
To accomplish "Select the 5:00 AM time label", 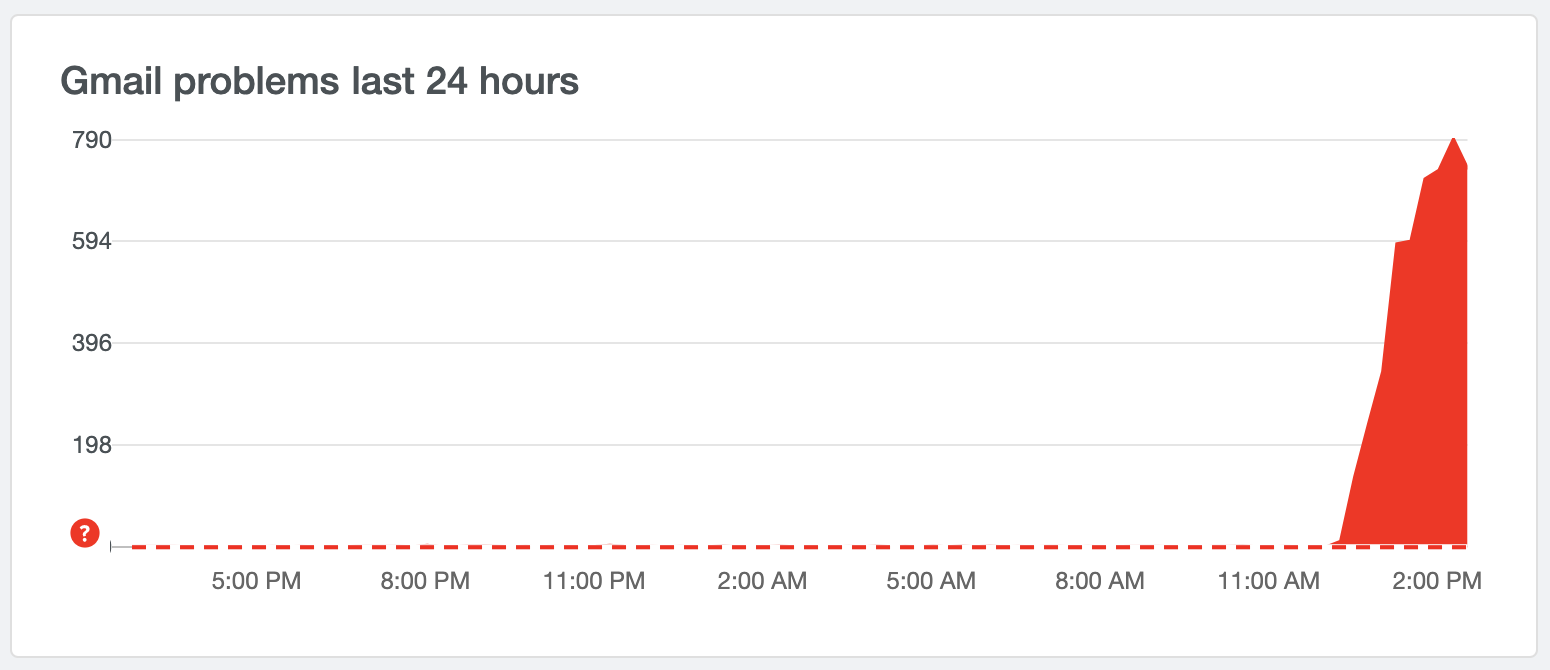I will (x=931, y=581).
